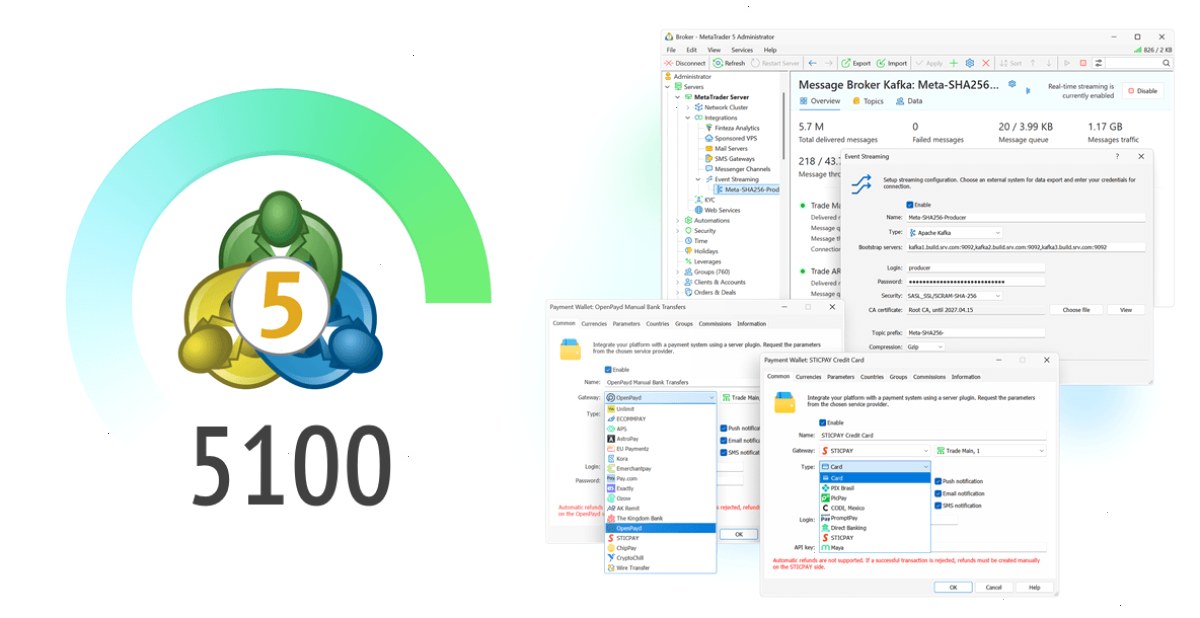Viewport: 1200px width, 618px height.
Task: Open the Type dropdown showing Card
Action: click(874, 467)
